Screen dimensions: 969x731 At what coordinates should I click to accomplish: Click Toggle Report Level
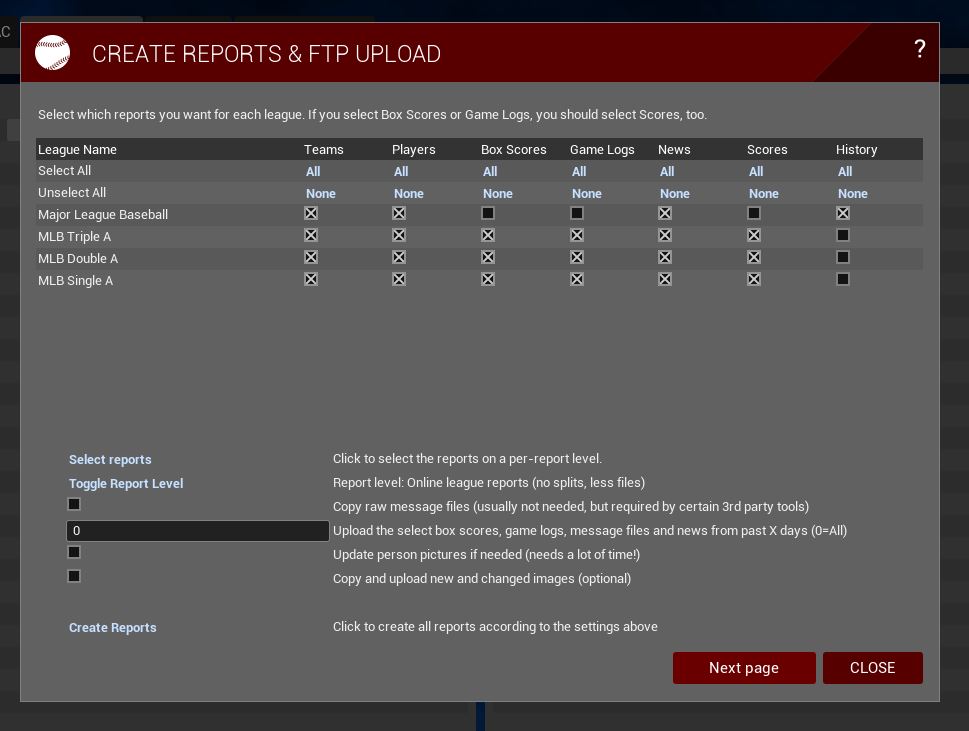[126, 484]
